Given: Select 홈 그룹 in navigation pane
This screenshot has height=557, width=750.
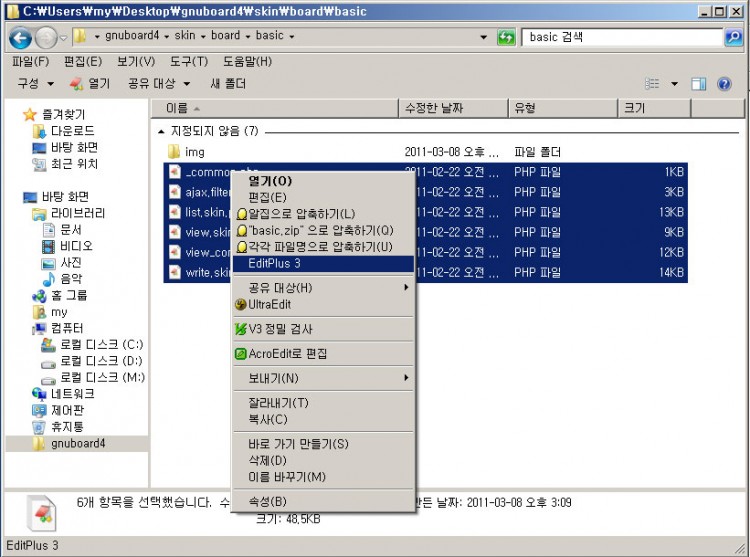Looking at the screenshot, I should tap(59, 295).
